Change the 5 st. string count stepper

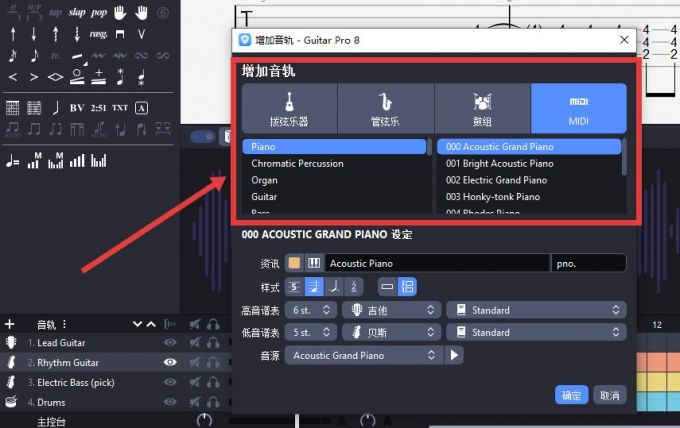[311, 333]
